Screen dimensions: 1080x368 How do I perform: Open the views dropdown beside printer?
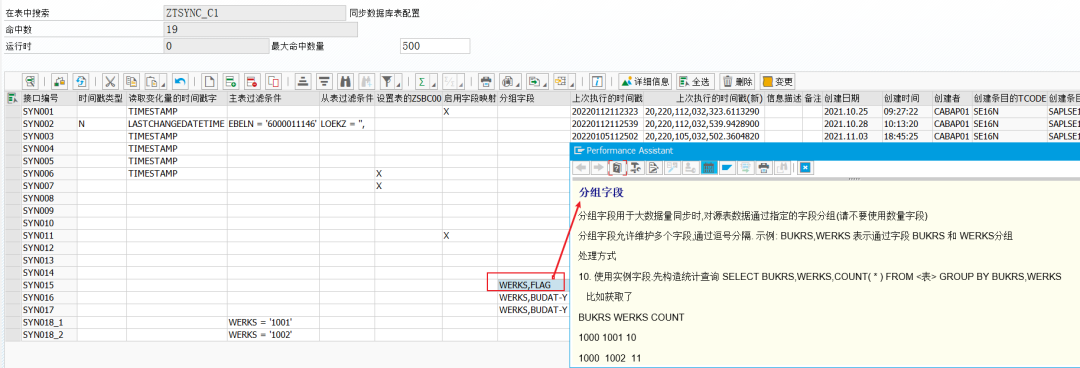click(517, 85)
